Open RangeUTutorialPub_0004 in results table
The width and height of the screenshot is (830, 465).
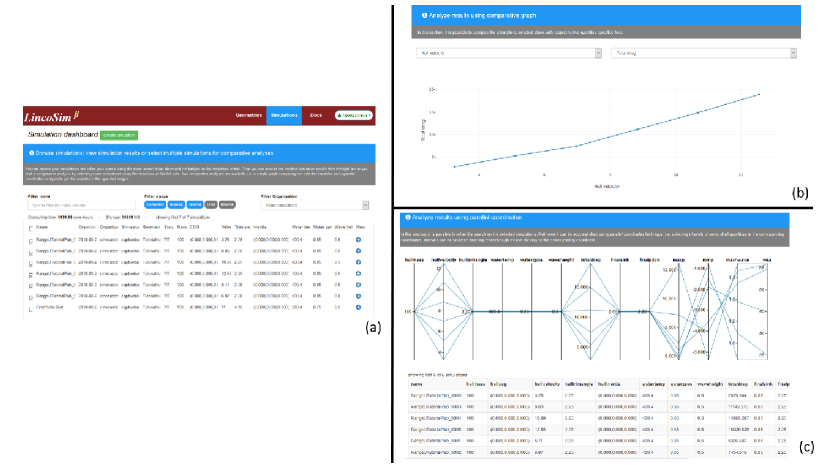(436, 418)
